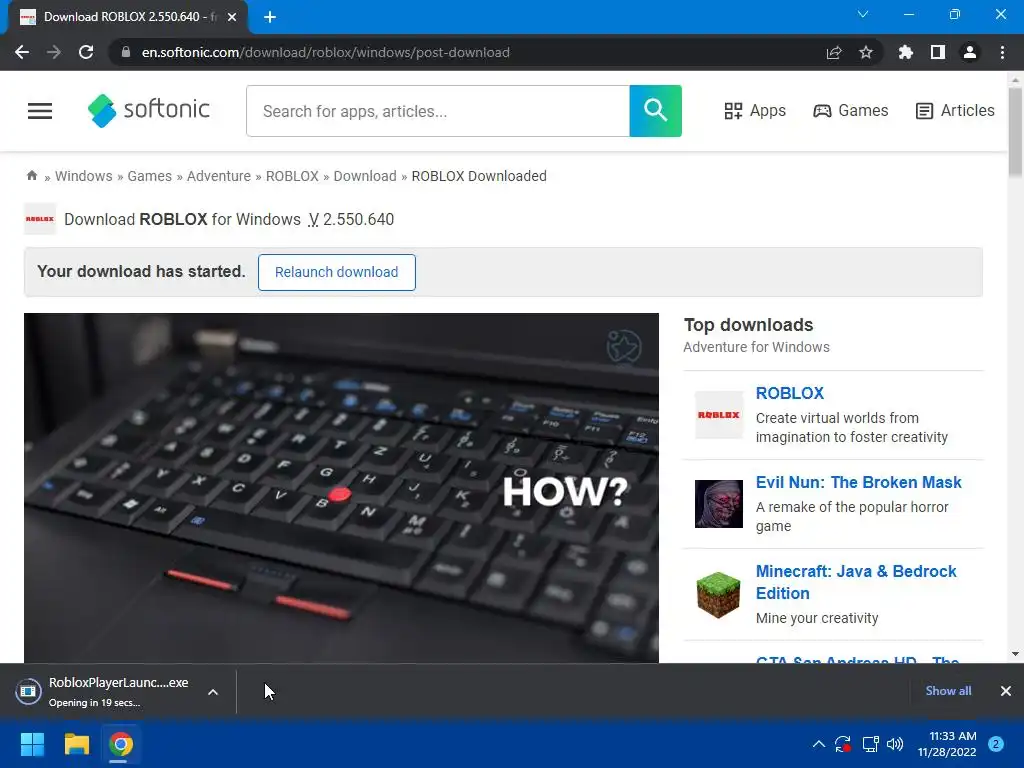Click the keyboard video thumbnail
This screenshot has width=1024, height=768.
click(341, 488)
